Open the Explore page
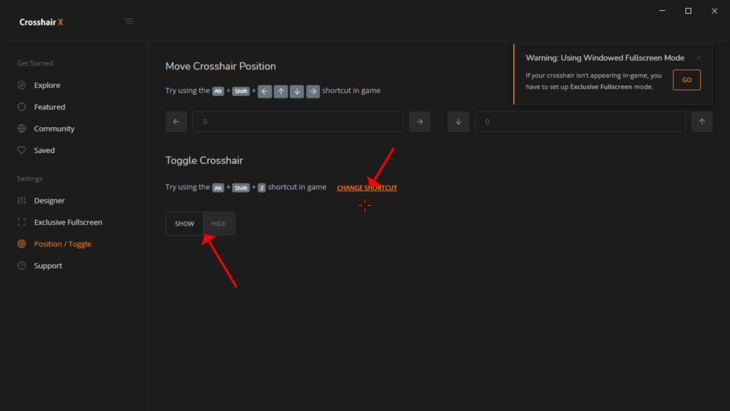Viewport: 730px width, 411px height. point(47,85)
